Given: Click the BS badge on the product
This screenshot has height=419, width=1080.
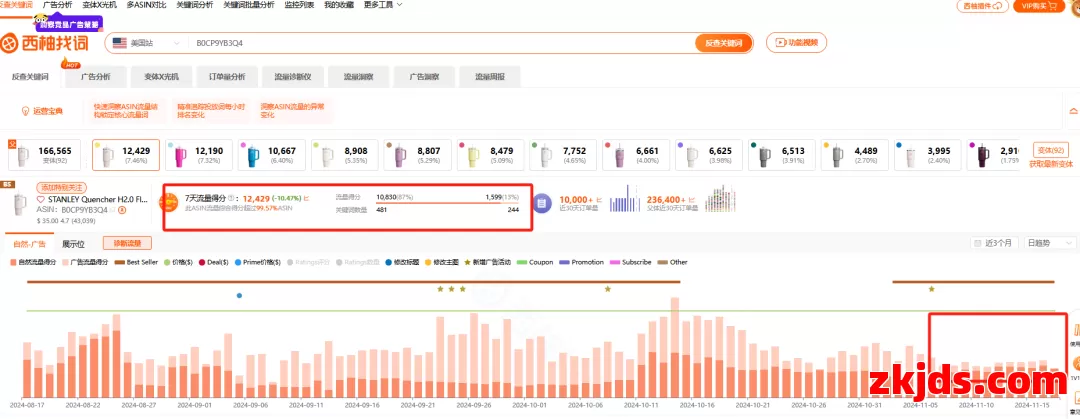Looking at the screenshot, I should [8, 184].
